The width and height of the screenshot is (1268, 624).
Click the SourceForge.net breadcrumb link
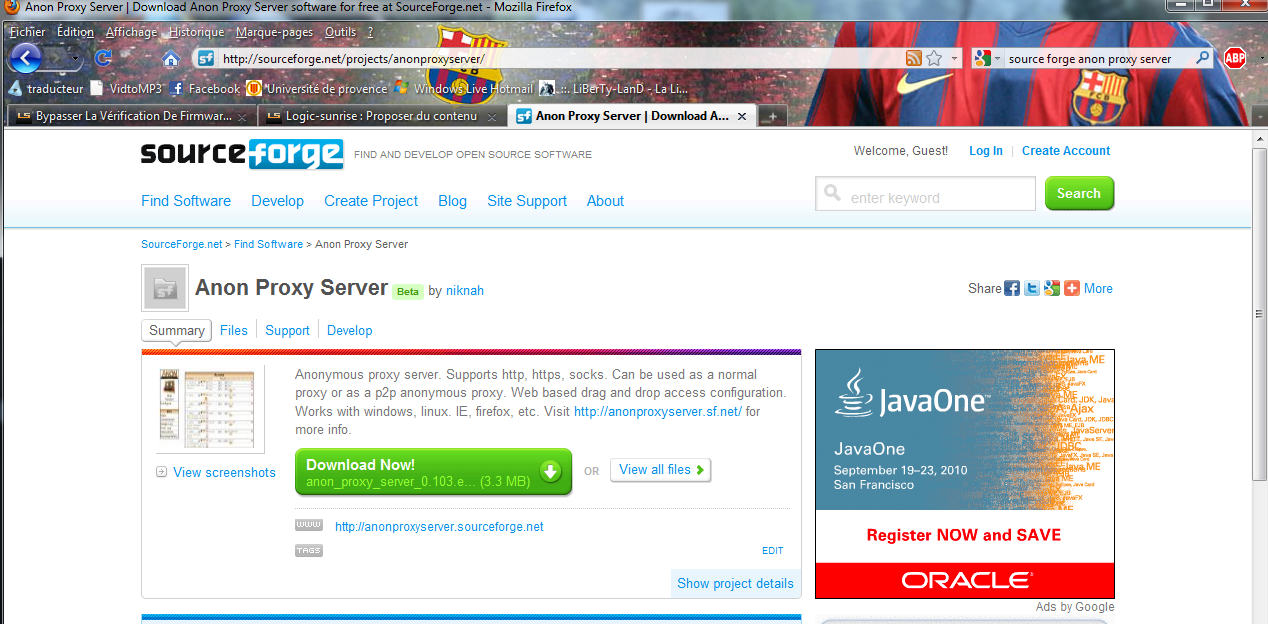[x=182, y=244]
